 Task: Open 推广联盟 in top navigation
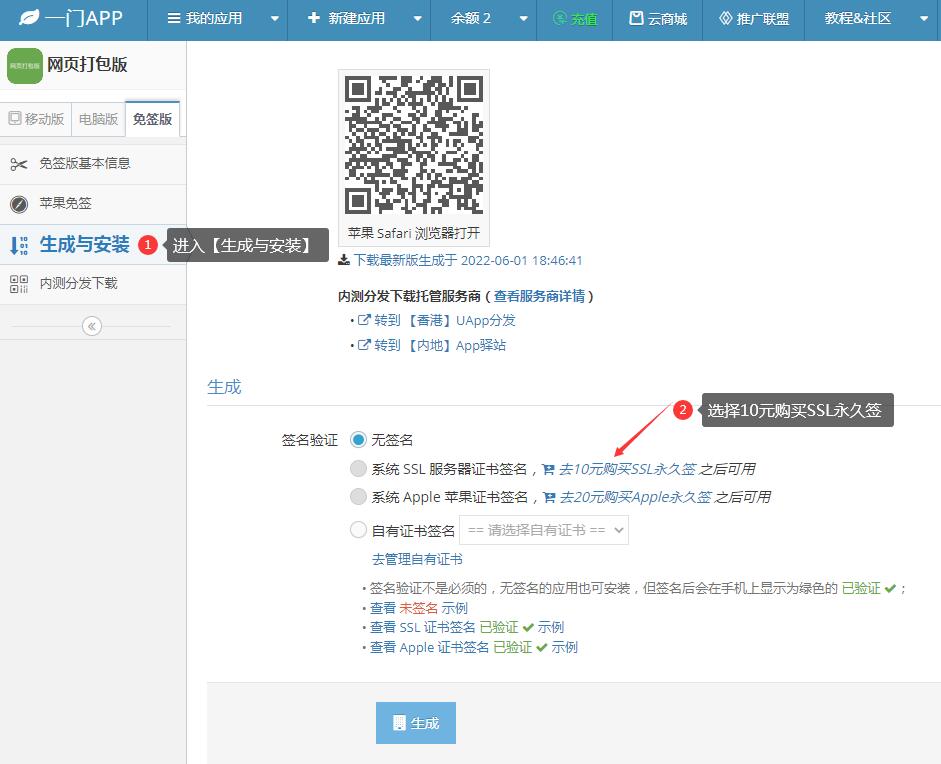click(x=754, y=19)
